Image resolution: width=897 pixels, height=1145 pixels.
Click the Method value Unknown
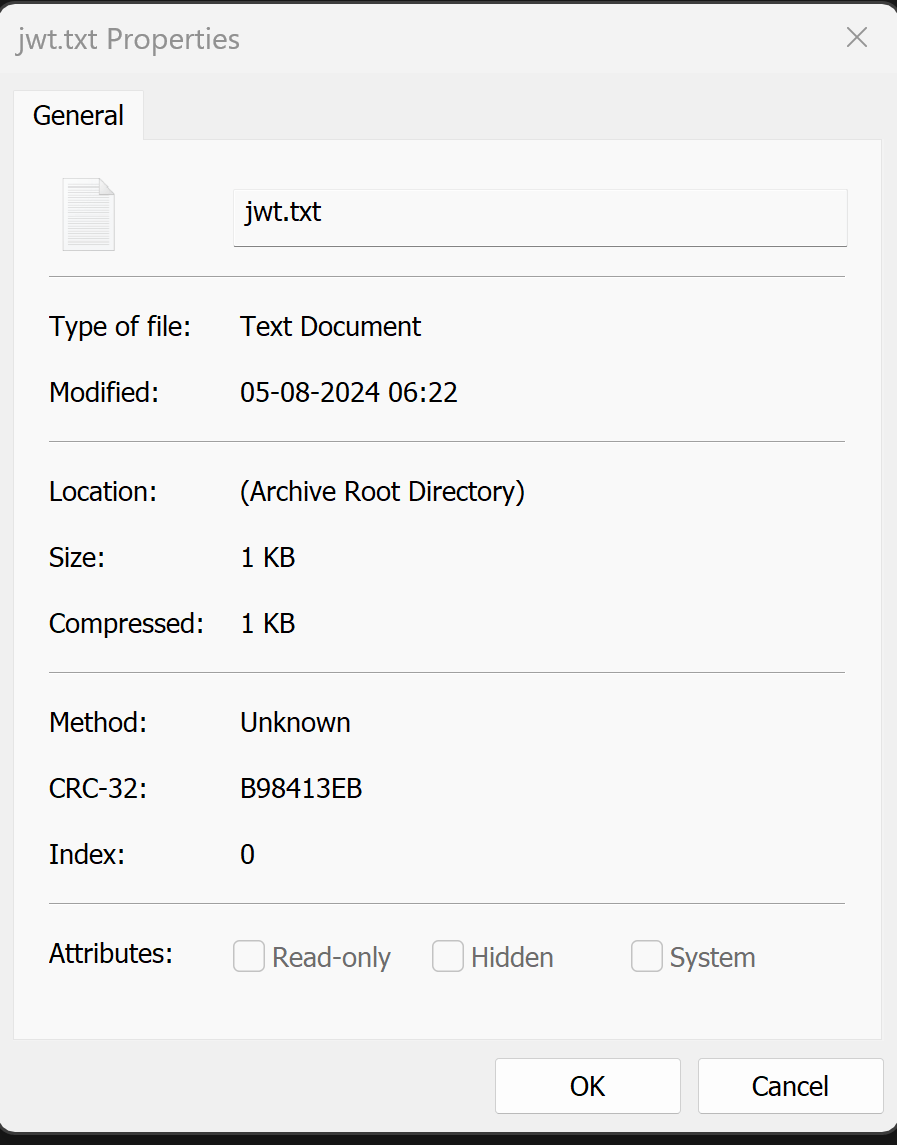[295, 723]
